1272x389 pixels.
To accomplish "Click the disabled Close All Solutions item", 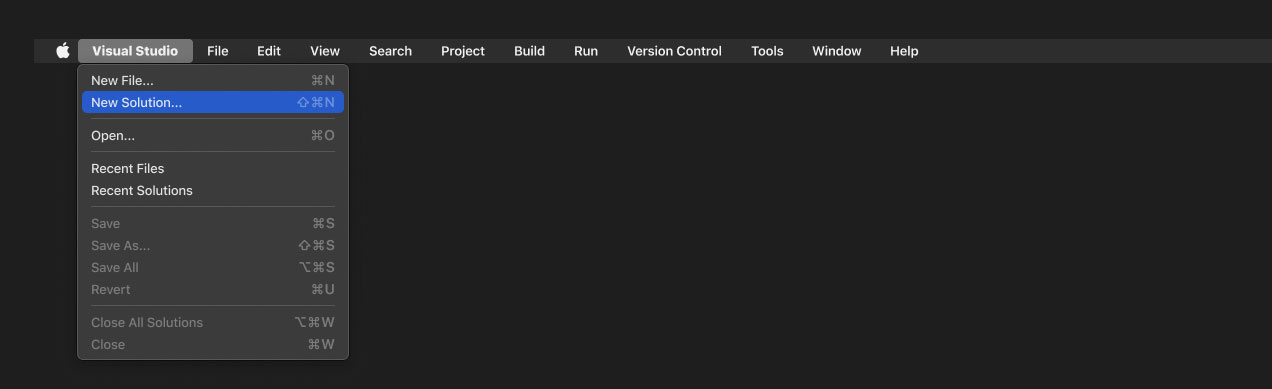I will (213, 322).
